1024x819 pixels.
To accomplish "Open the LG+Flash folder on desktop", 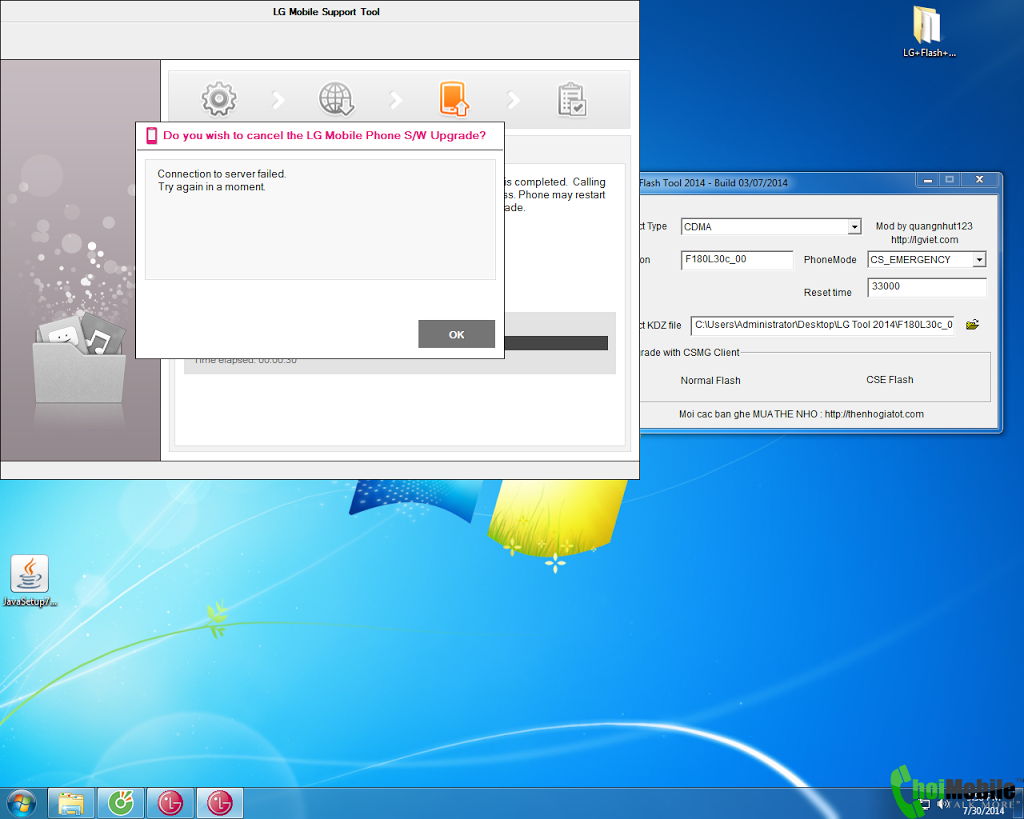I will click(x=928, y=31).
